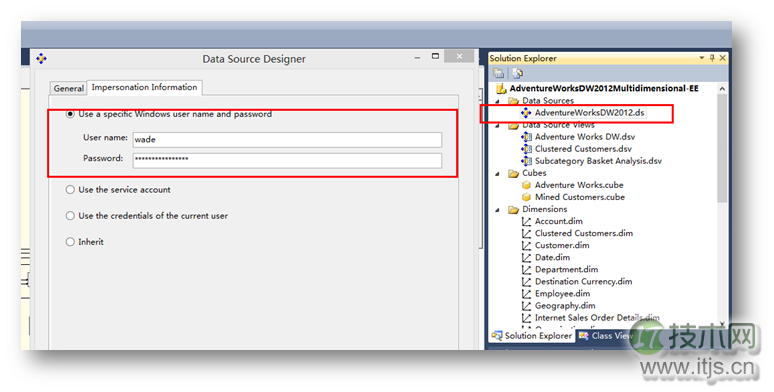
Task: Click the second Solution Explorer toolbar icon
Action: point(517,74)
